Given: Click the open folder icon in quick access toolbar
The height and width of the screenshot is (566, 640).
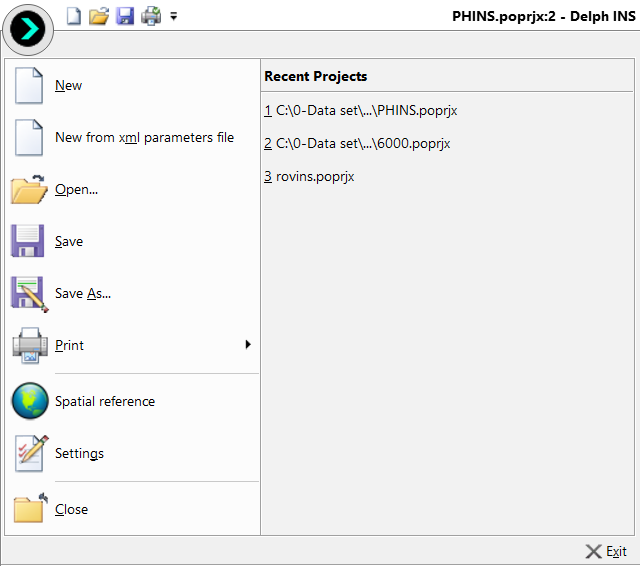Looking at the screenshot, I should (x=99, y=16).
